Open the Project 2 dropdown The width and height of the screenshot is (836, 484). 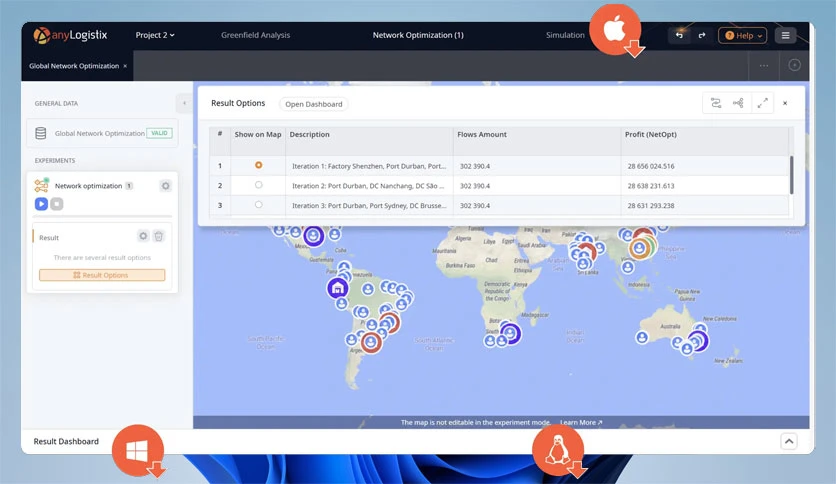tap(155, 35)
